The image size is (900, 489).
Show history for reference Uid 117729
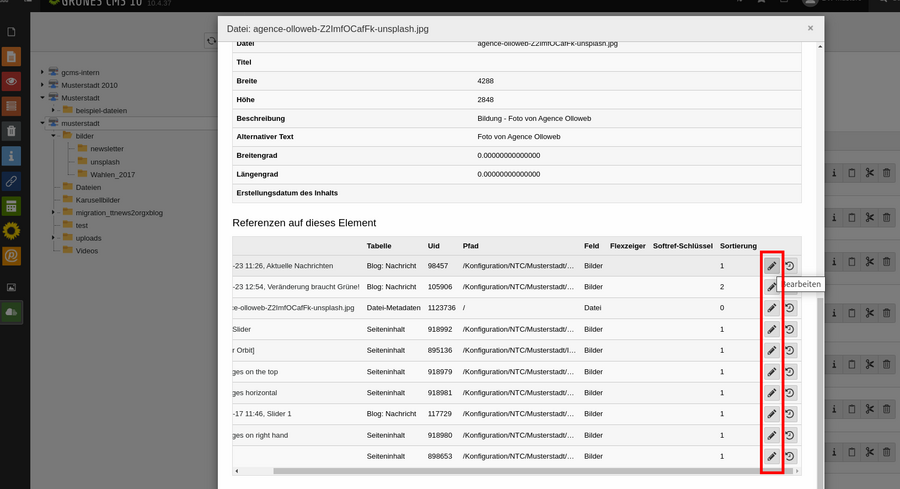tap(790, 414)
